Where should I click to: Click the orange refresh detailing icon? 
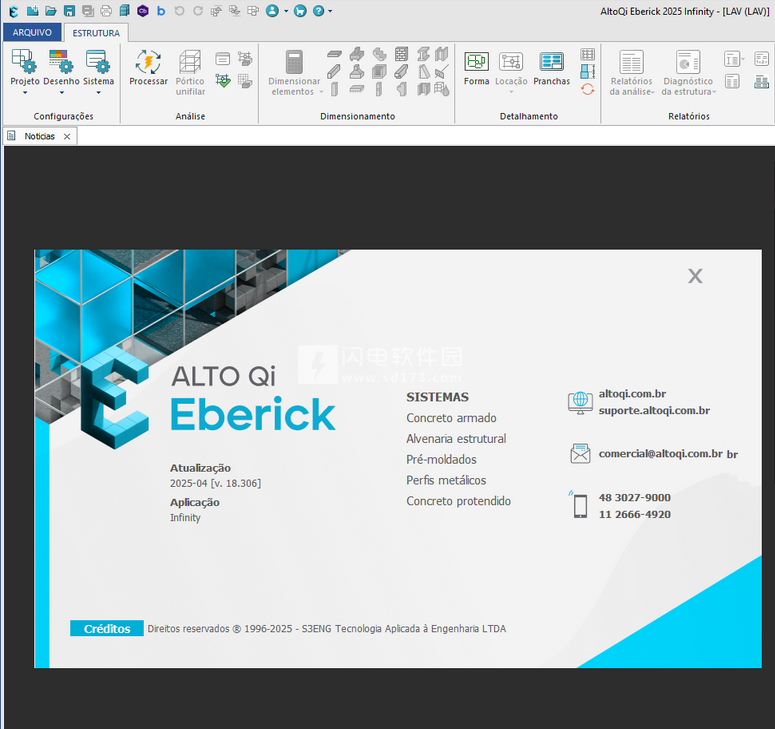[587, 89]
